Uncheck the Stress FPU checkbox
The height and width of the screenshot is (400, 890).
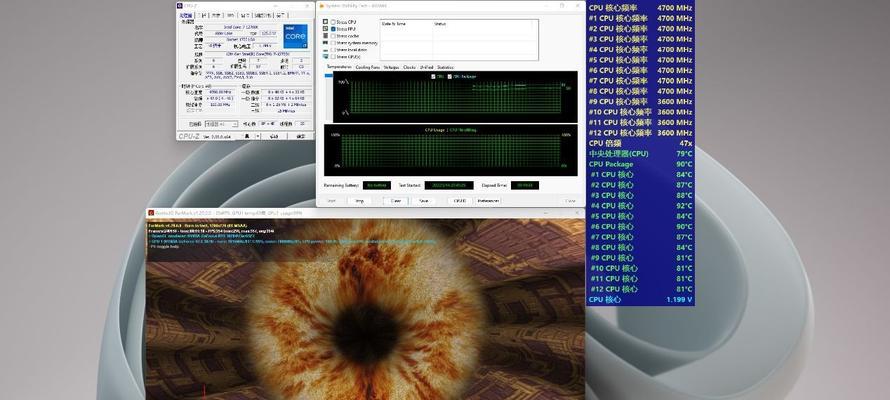(x=333, y=29)
